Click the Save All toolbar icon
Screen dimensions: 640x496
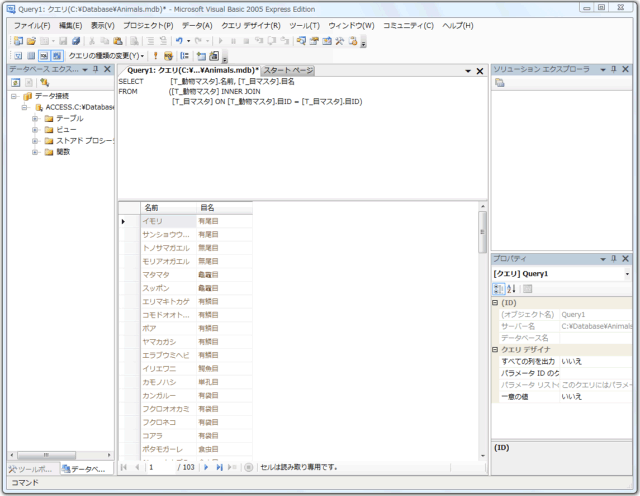[x=76, y=41]
